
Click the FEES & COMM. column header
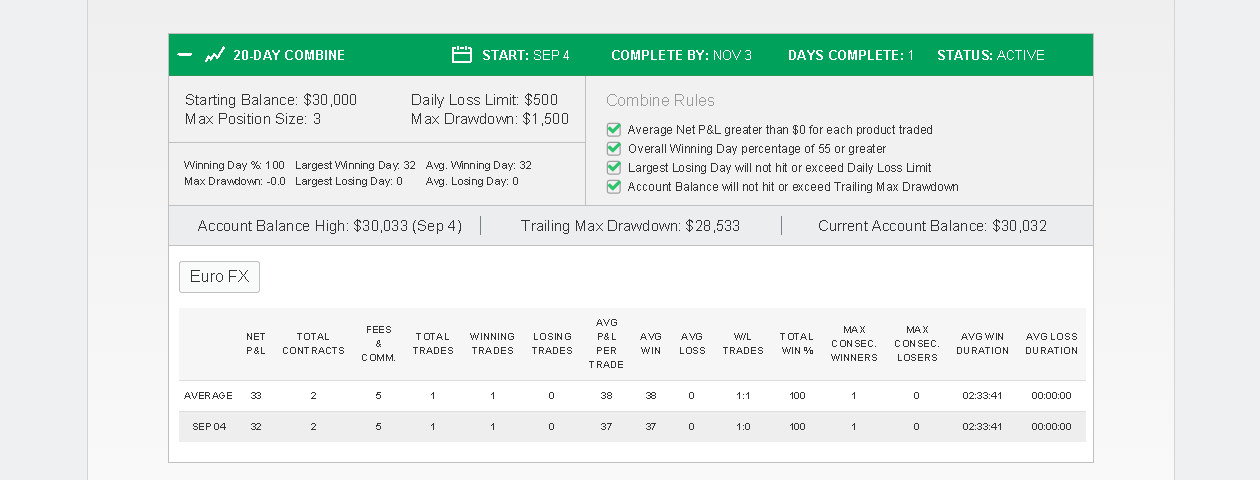(379, 344)
